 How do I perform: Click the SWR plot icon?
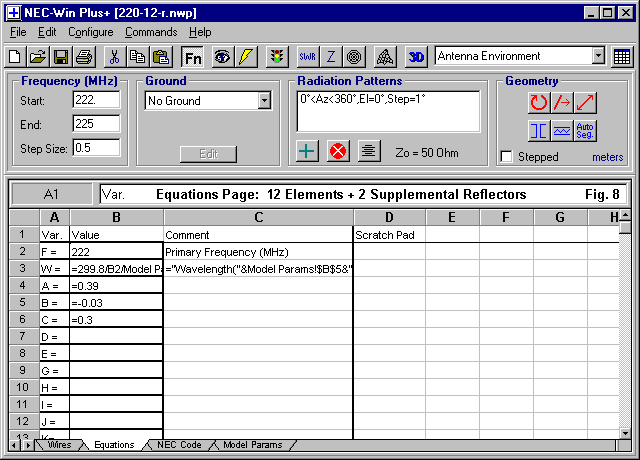[305, 57]
